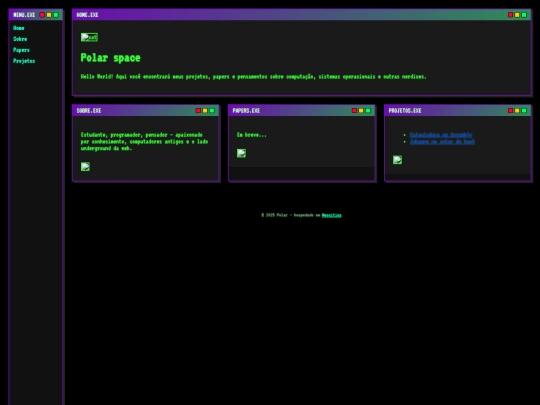Click the green button of SOBRE.EXE
Image resolution: width=540 pixels, height=405 pixels.
click(212, 111)
